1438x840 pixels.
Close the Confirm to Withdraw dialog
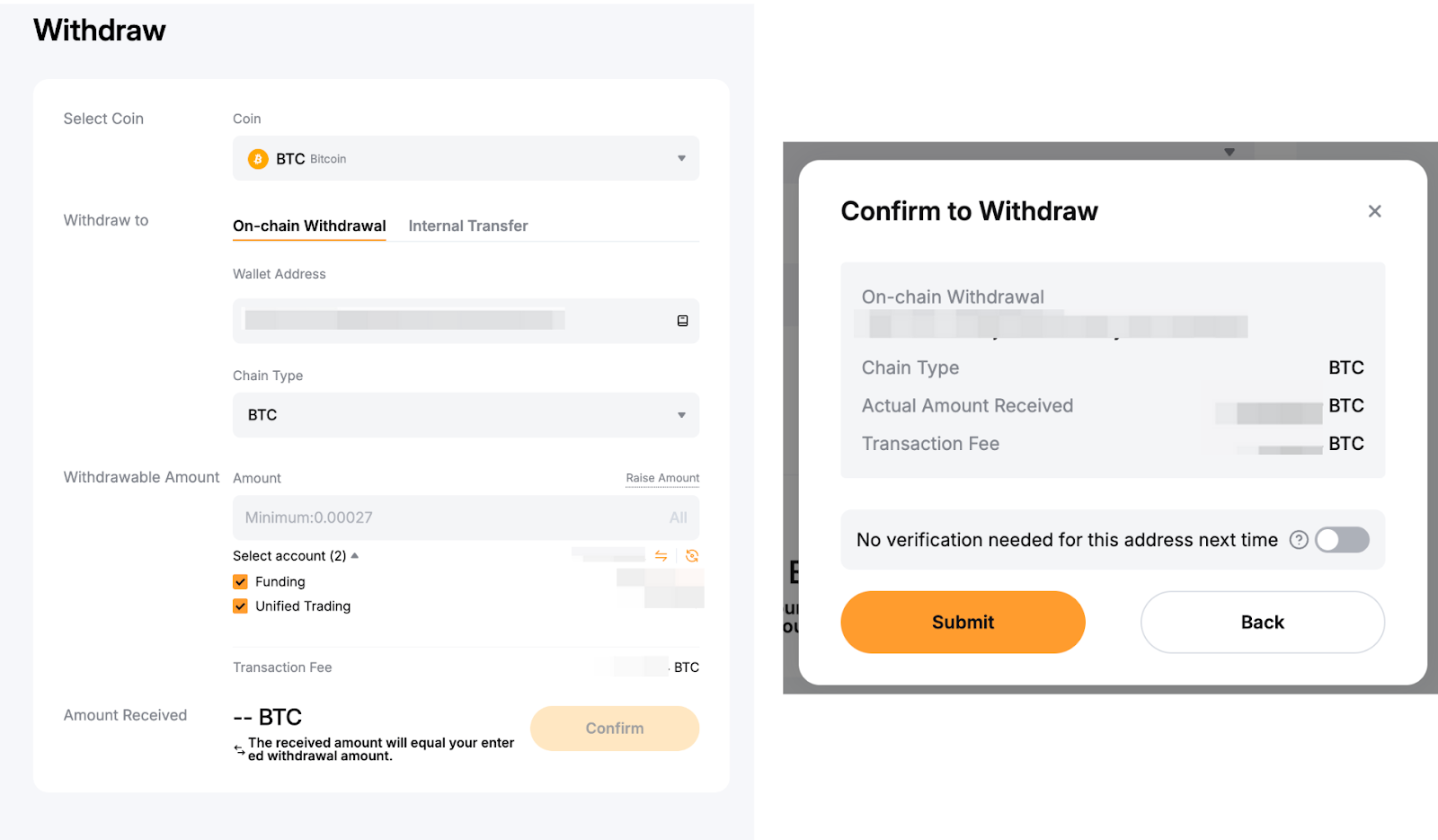(x=1374, y=211)
